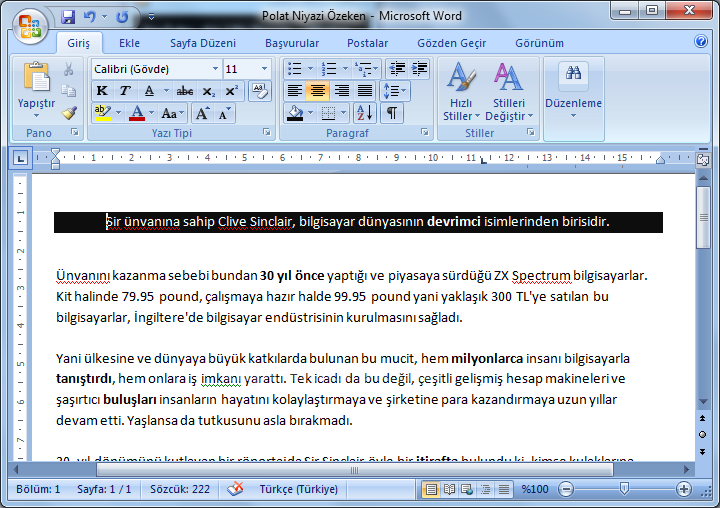Image resolution: width=720 pixels, height=508 pixels.
Task: Expand the shading color dropdown arrow
Action: (310, 113)
